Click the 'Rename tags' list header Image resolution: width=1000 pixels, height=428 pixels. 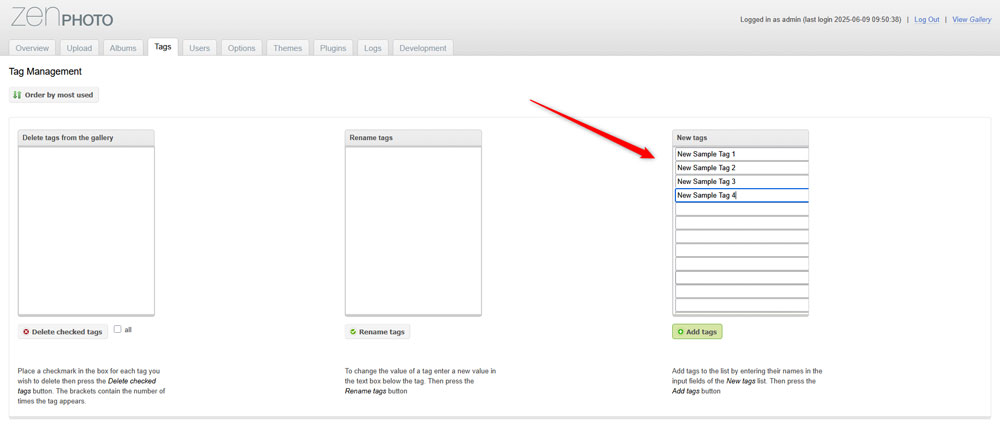click(413, 138)
